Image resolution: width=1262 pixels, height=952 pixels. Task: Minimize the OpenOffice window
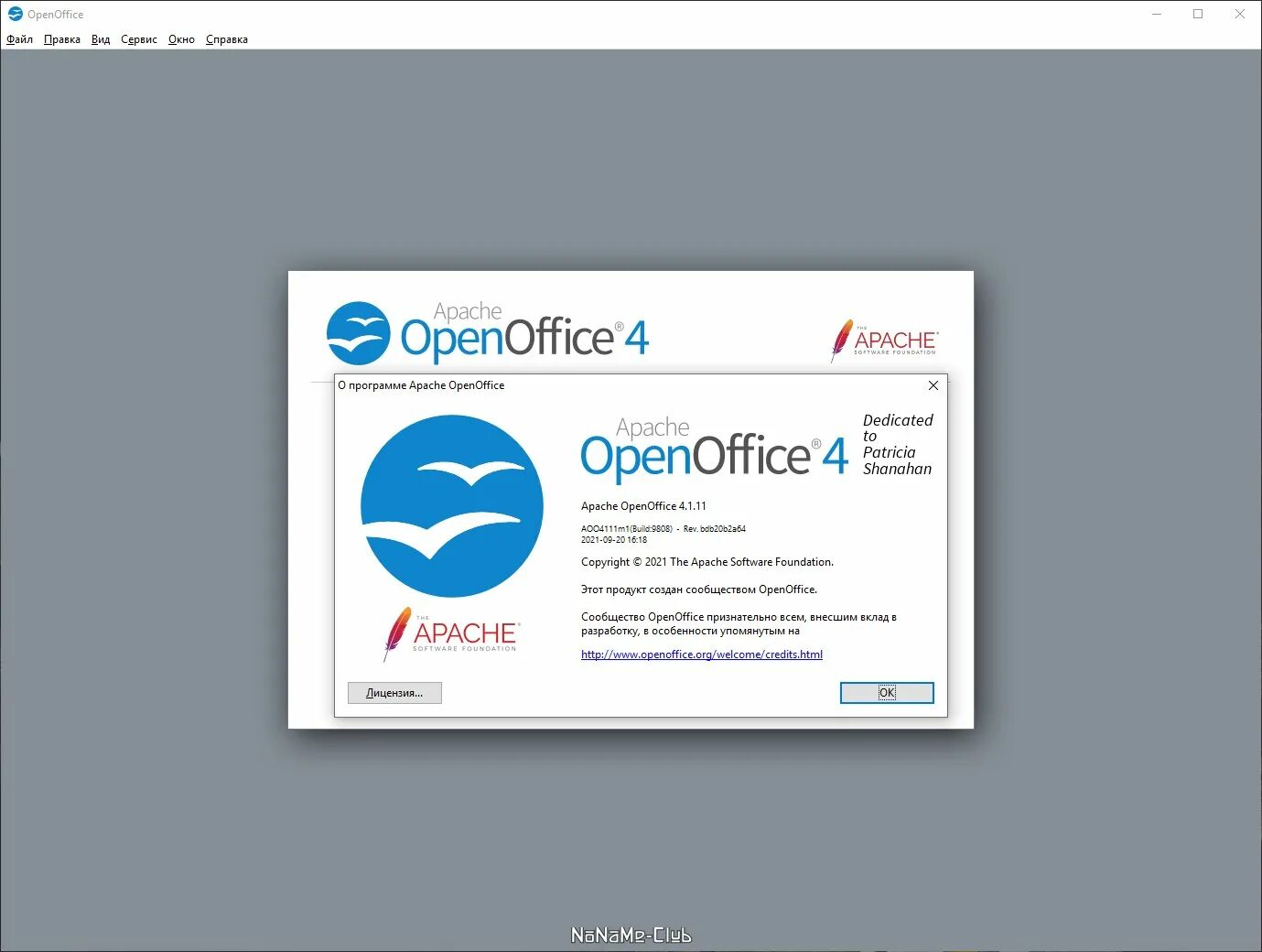pyautogui.click(x=1157, y=14)
